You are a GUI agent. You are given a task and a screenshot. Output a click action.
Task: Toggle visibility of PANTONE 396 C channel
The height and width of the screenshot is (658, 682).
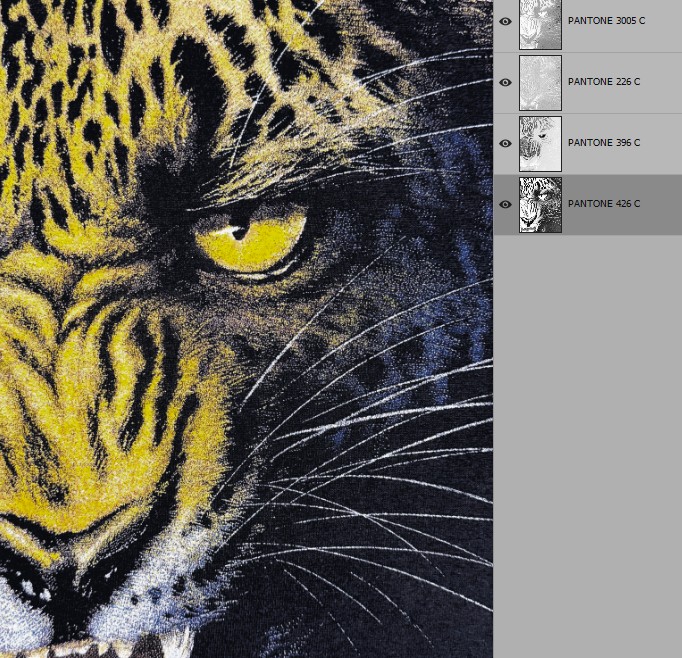(505, 143)
